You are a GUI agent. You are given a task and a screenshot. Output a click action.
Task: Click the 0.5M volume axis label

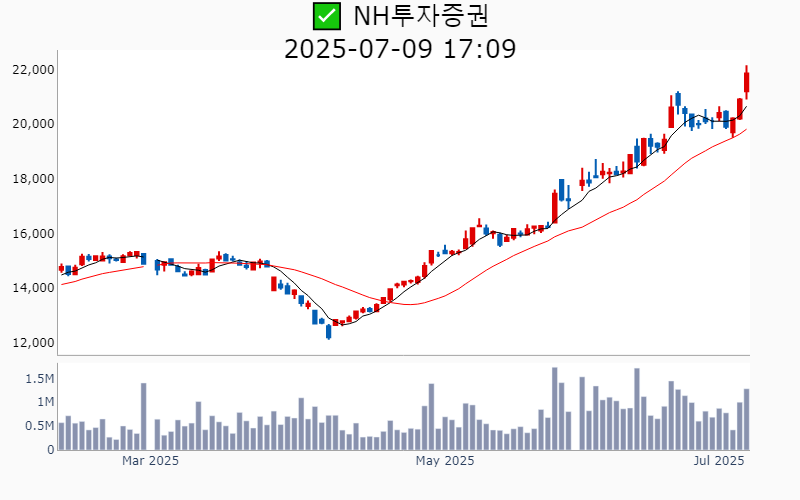[x=40, y=426]
